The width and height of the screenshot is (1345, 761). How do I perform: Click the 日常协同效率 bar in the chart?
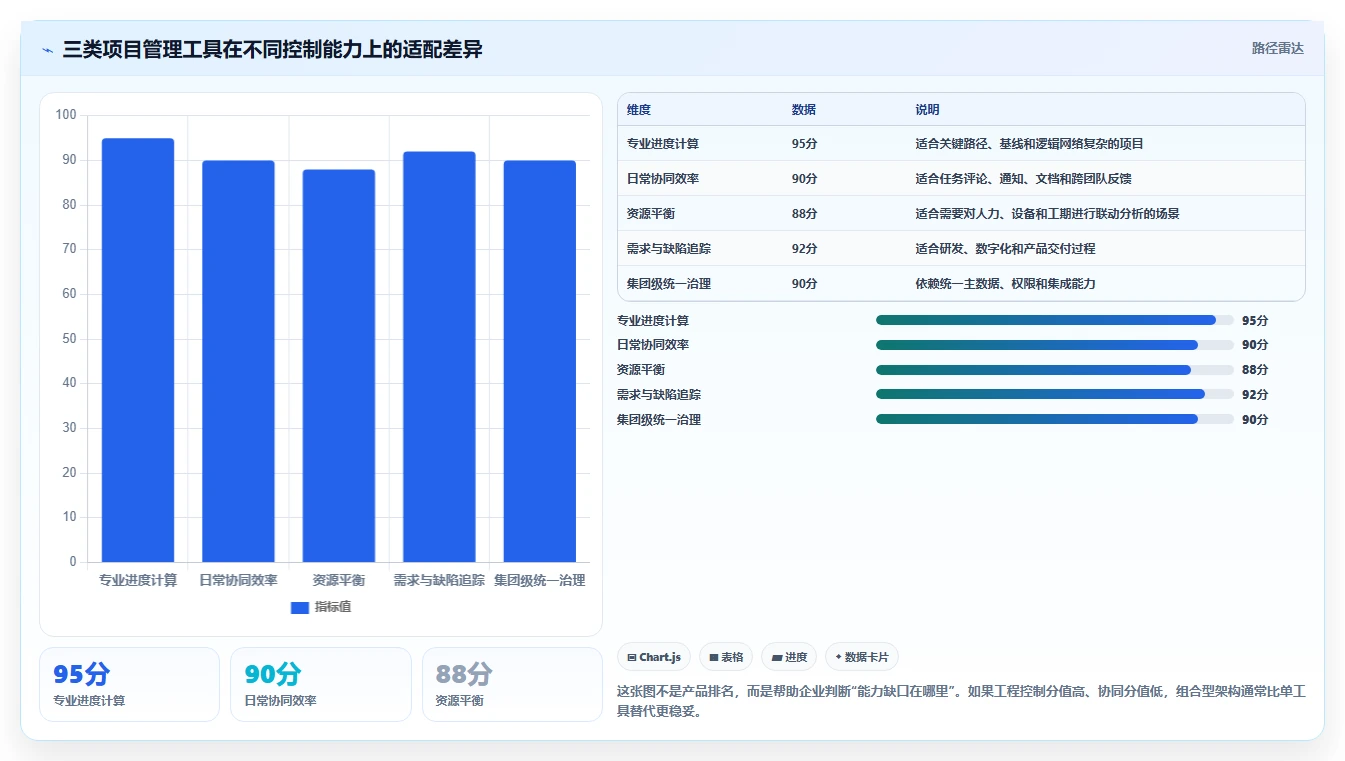tap(238, 361)
